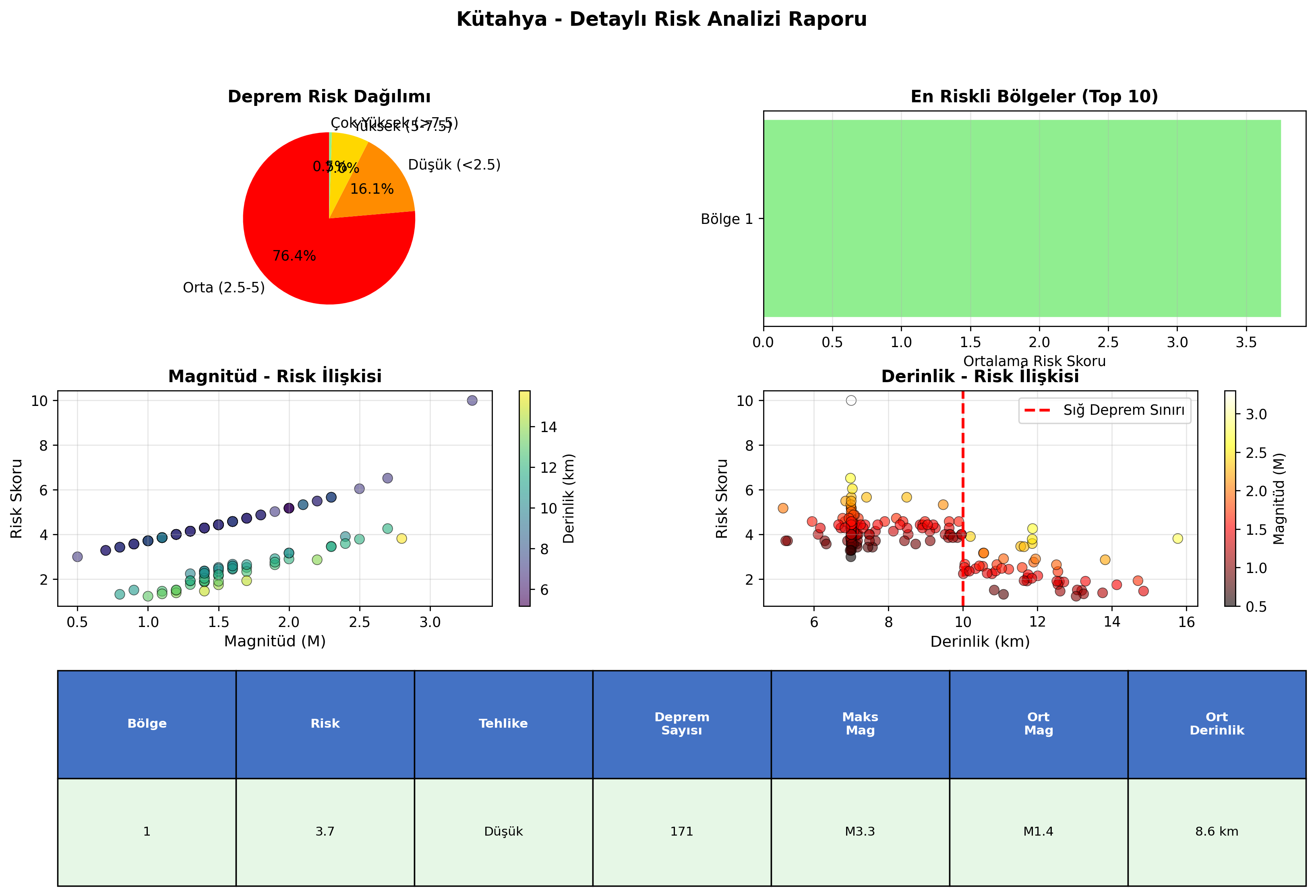Click the hot 'Magnitüd (M)' colorbar
The image size is (1316, 896).
(x=1230, y=499)
